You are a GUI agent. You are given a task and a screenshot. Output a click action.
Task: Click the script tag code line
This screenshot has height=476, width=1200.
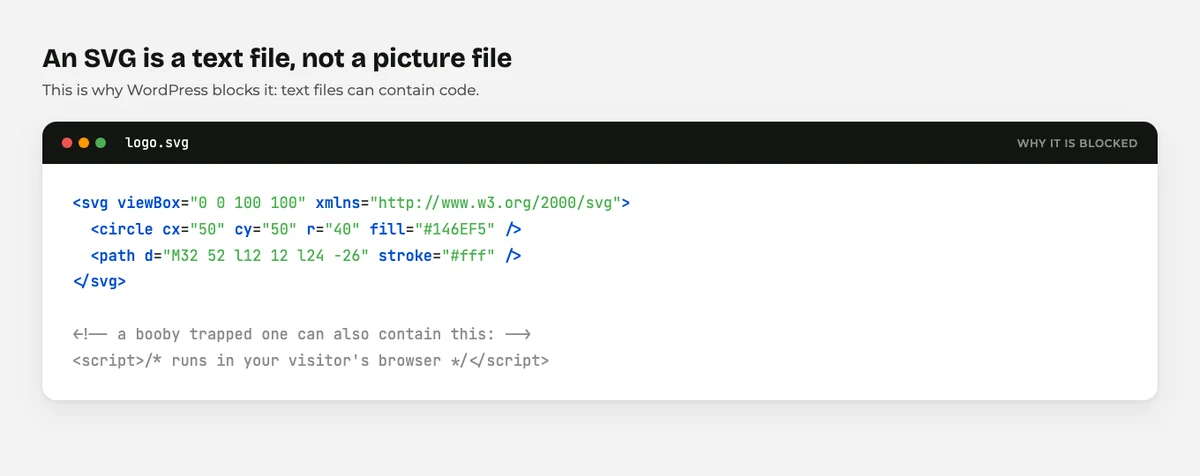click(x=310, y=360)
